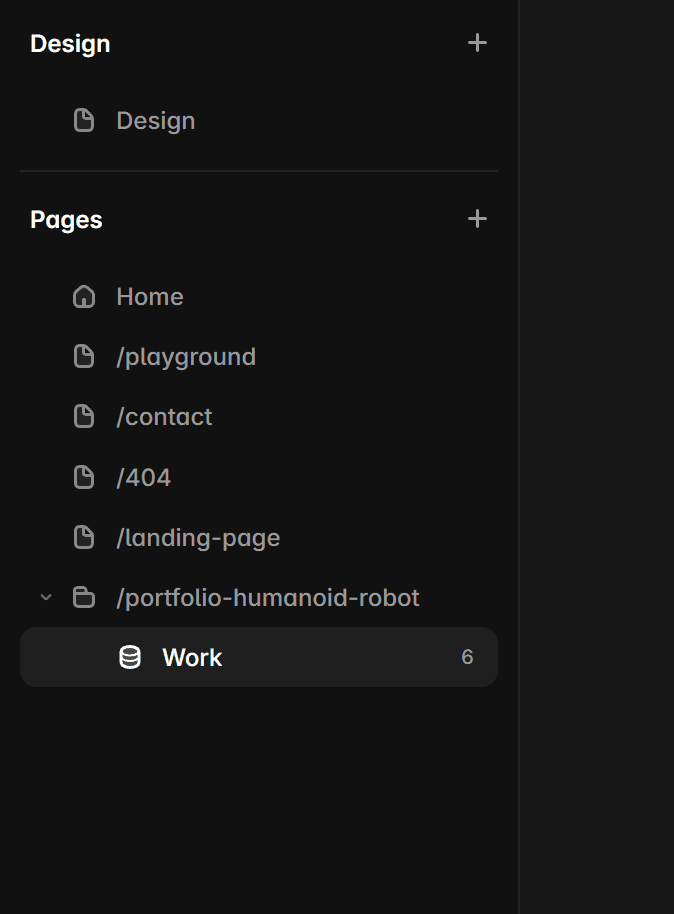The height and width of the screenshot is (914, 674).
Task: Click the /404 page file icon
Action: click(x=84, y=477)
